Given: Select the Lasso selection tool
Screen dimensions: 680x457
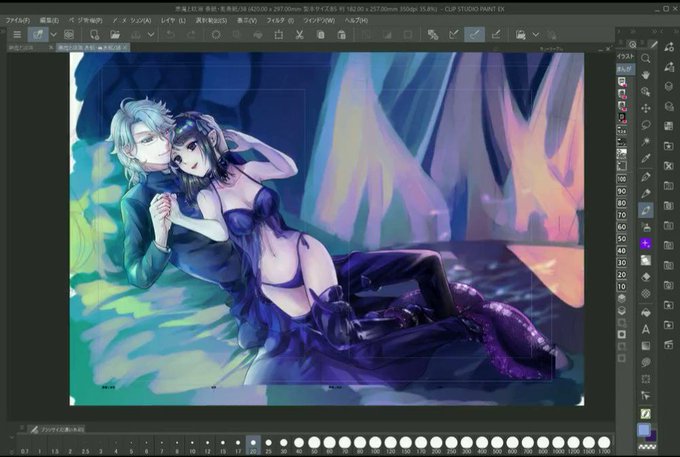Looking at the screenshot, I should click(x=646, y=125).
